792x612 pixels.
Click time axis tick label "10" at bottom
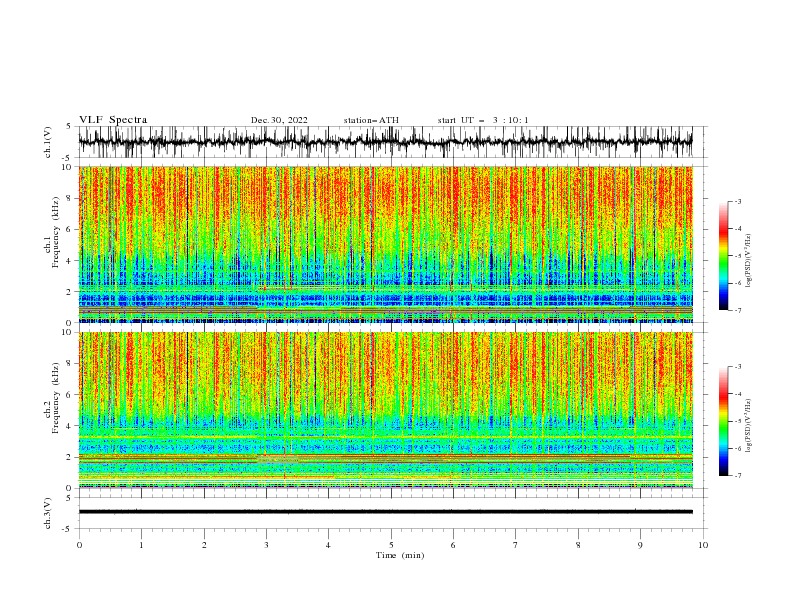pyautogui.click(x=703, y=545)
